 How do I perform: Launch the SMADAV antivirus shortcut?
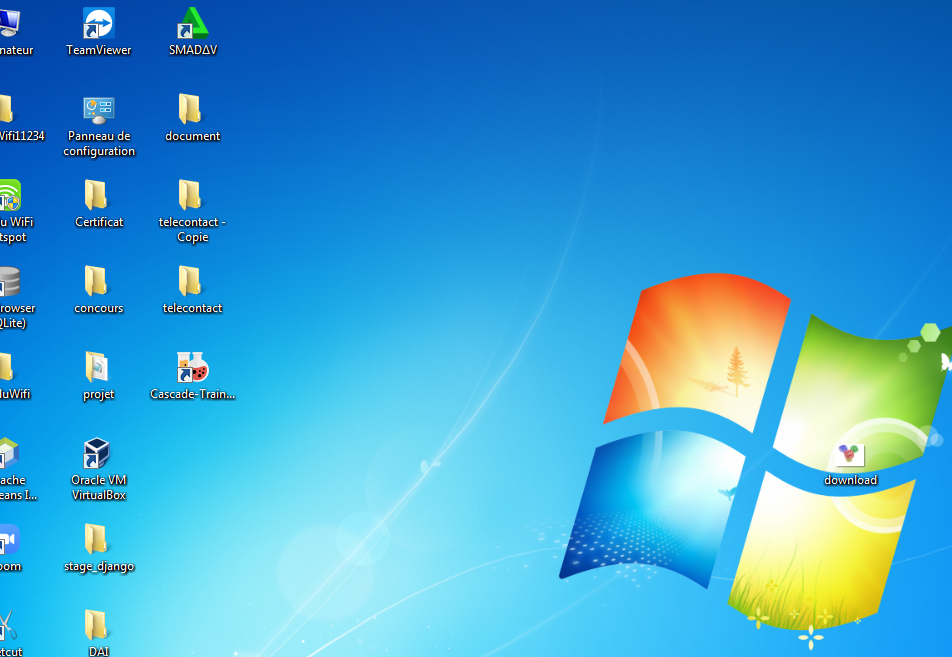192,24
